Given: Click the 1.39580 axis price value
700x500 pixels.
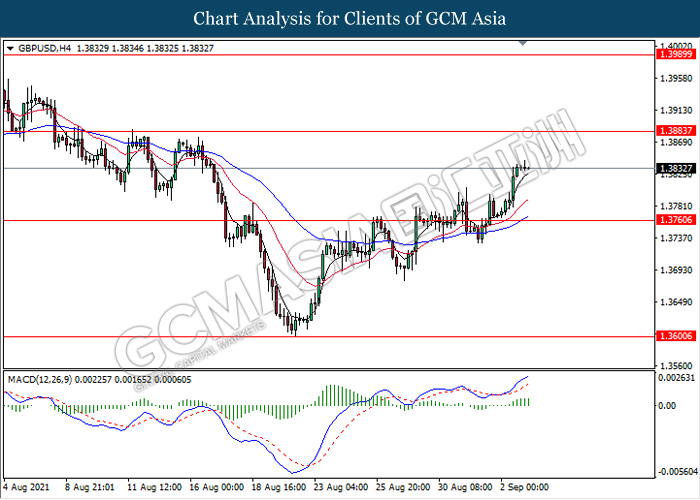Looking at the screenshot, I should pyautogui.click(x=676, y=79).
